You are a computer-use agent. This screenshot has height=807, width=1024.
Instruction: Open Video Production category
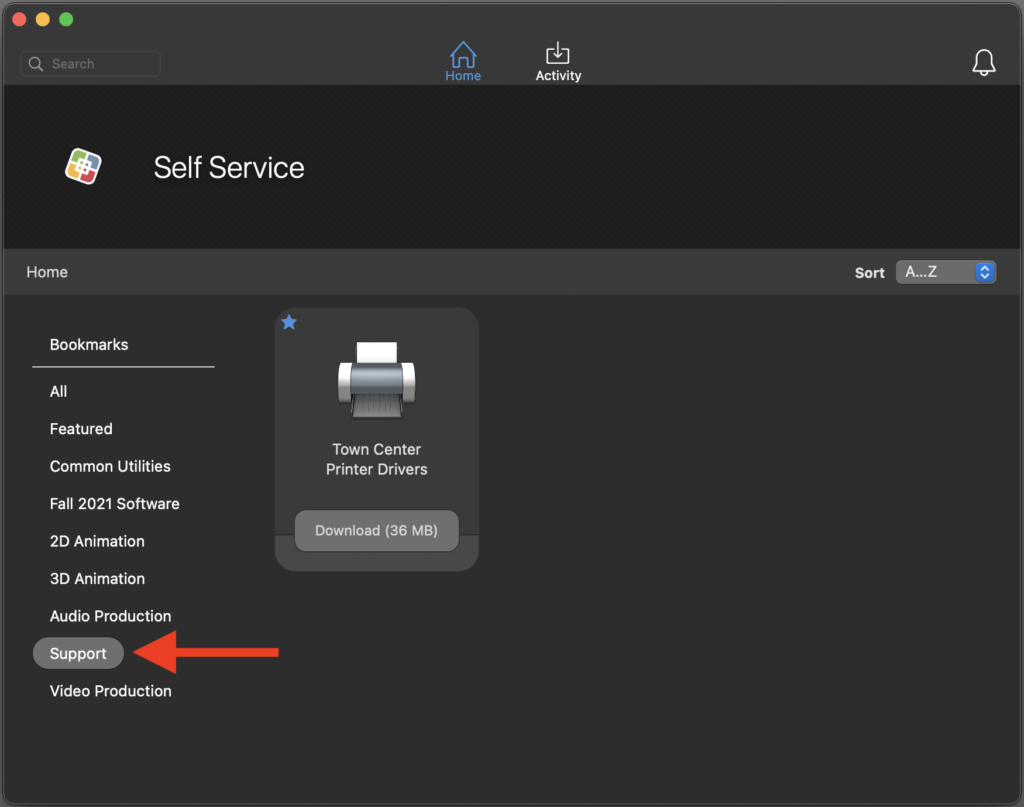coord(110,691)
